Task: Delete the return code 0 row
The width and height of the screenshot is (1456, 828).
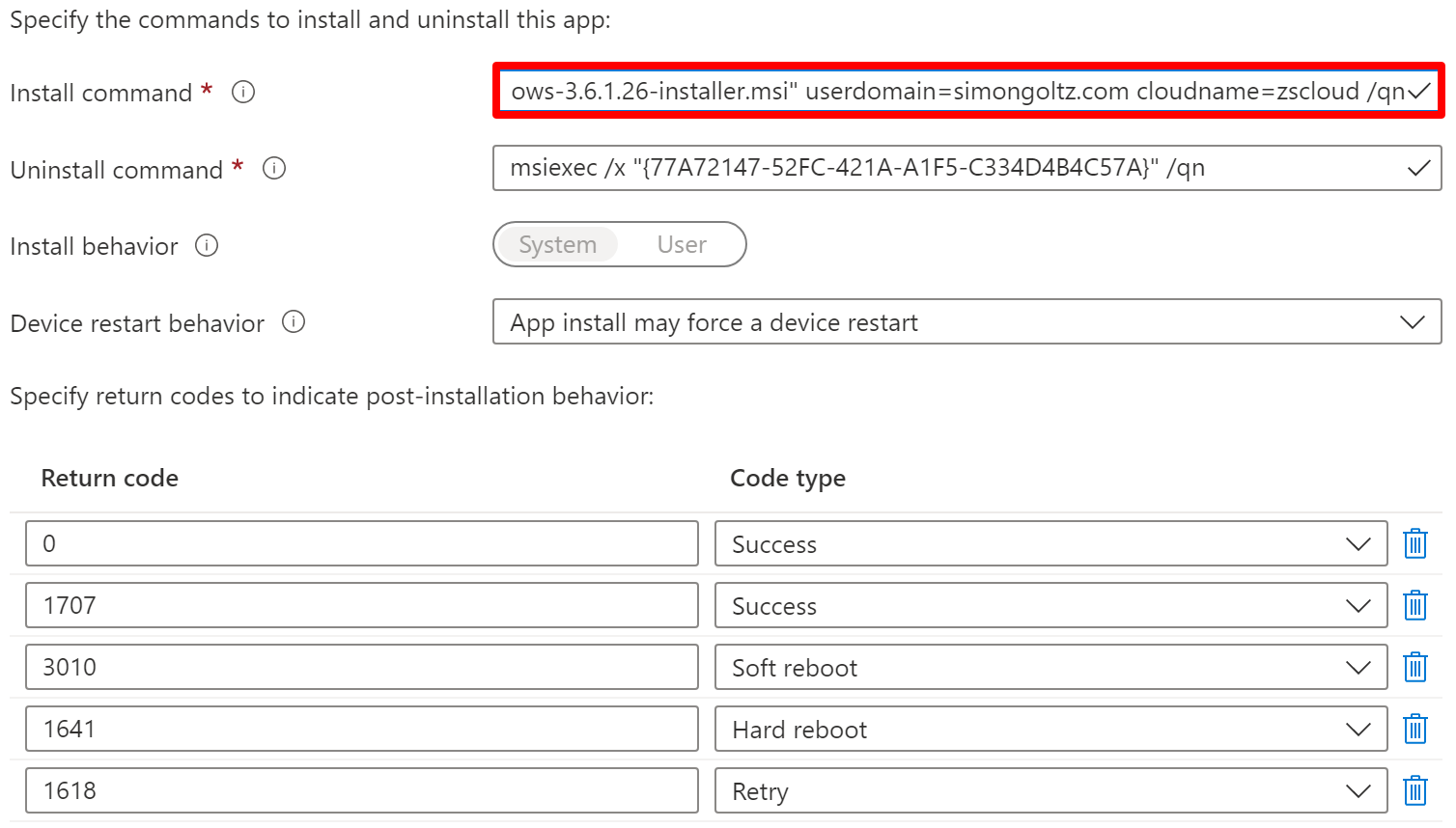Action: click(1414, 543)
